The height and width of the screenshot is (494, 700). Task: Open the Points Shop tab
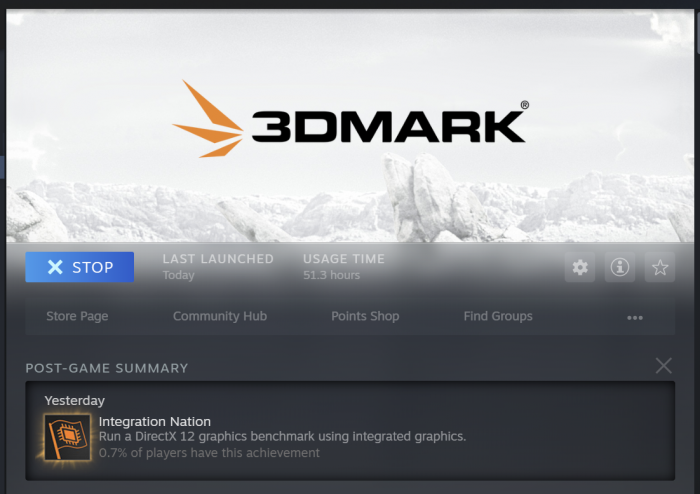tap(365, 316)
